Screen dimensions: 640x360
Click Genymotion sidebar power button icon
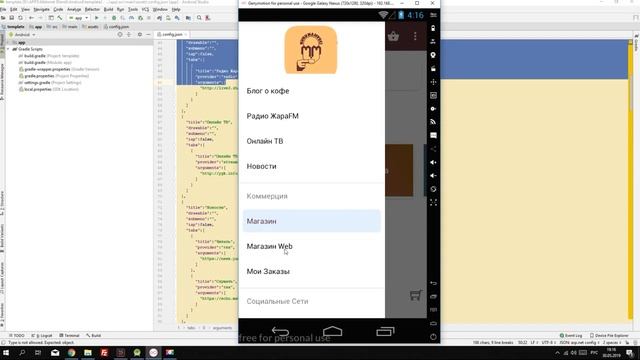433,337
